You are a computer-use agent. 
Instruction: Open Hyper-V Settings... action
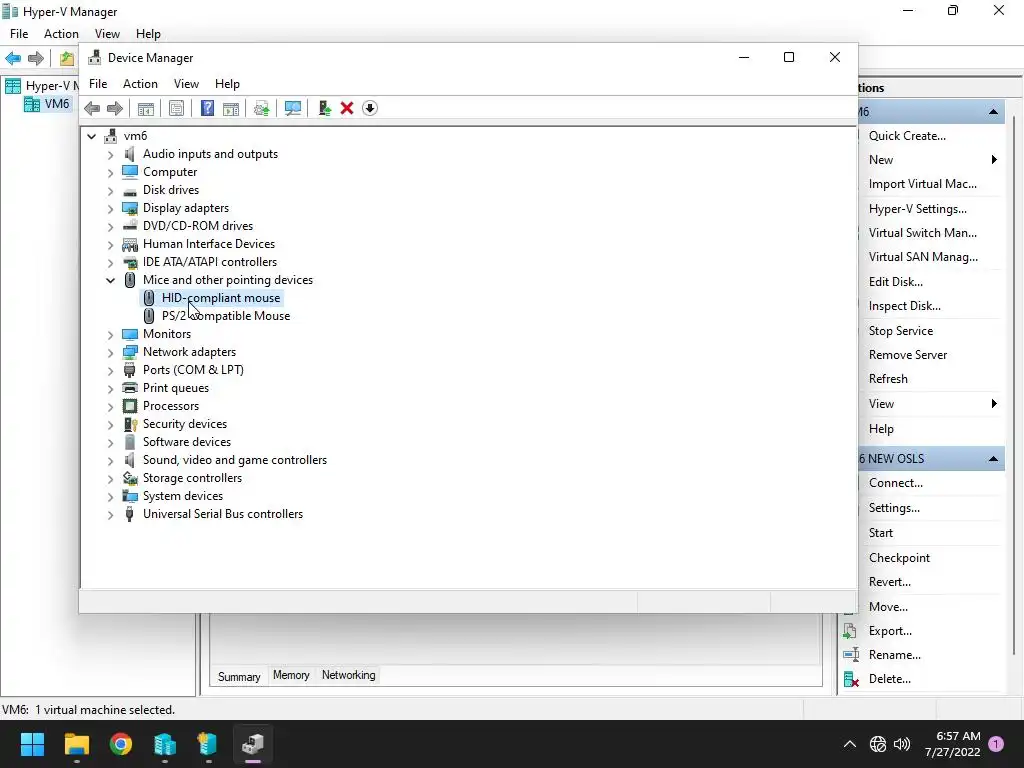[x=918, y=209]
